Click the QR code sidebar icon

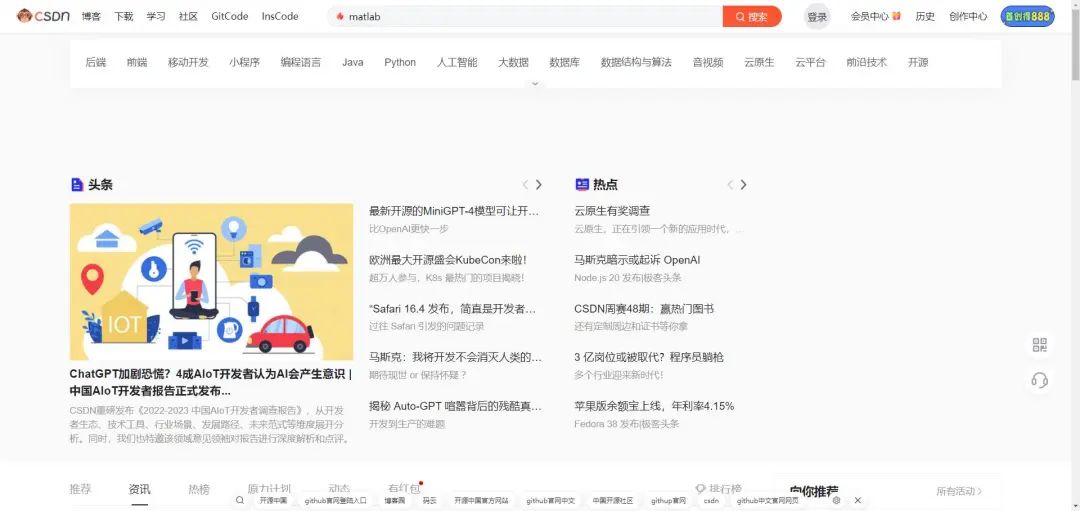click(1040, 345)
